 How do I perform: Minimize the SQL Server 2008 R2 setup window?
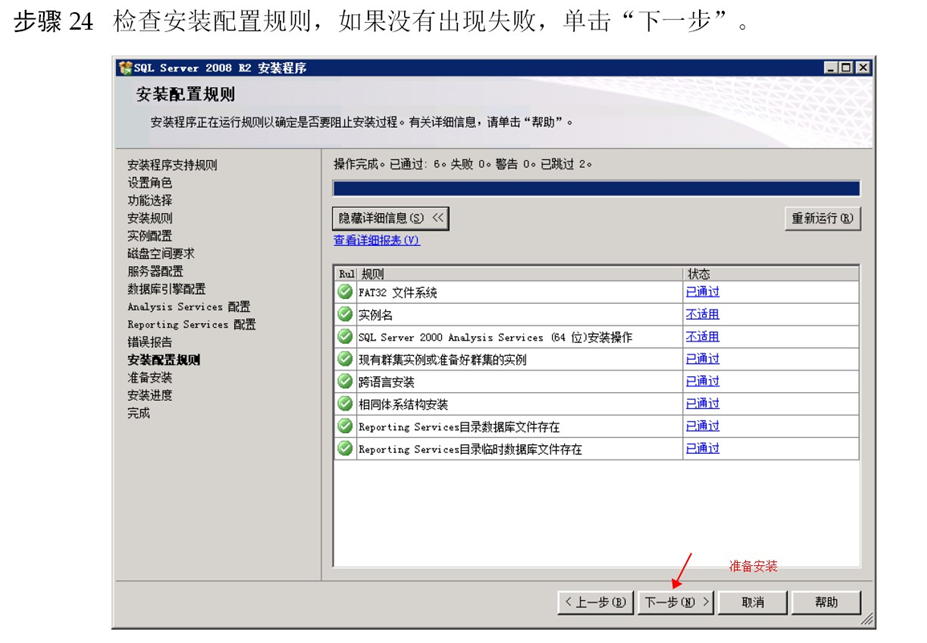coord(831,68)
